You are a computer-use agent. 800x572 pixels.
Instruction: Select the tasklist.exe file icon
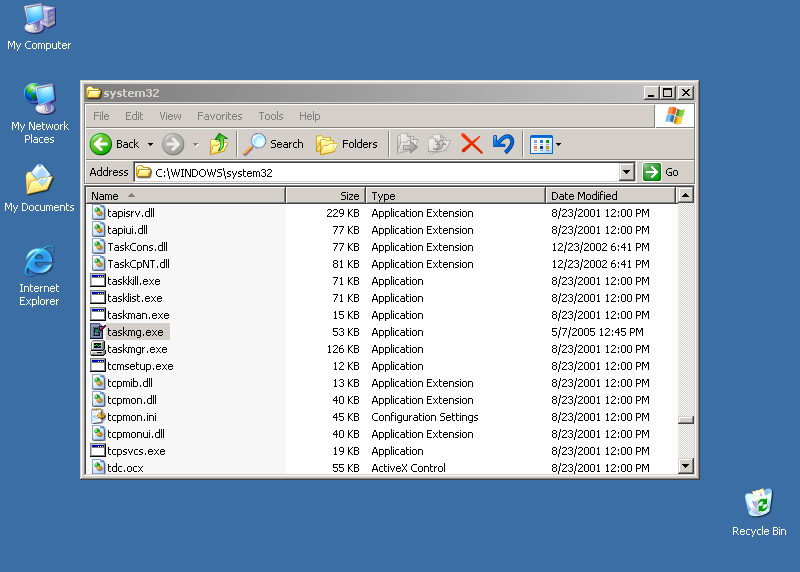click(x=98, y=297)
